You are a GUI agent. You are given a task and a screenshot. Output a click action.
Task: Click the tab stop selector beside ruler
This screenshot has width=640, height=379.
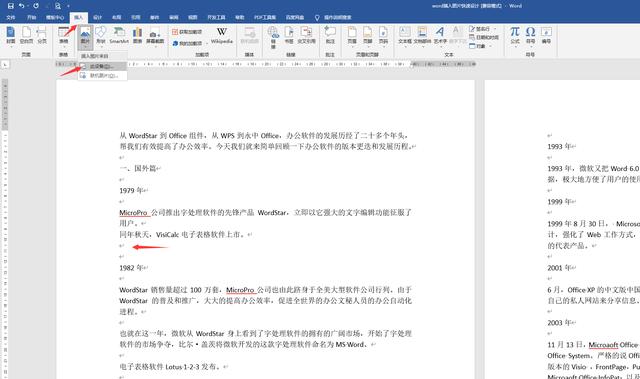tap(5, 64)
